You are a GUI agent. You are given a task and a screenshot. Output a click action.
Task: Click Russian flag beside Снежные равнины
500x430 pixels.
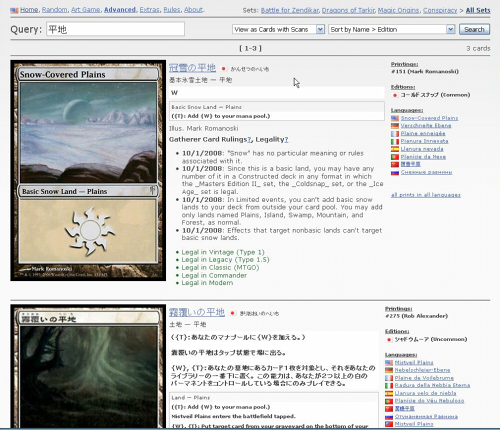pyautogui.click(x=395, y=172)
